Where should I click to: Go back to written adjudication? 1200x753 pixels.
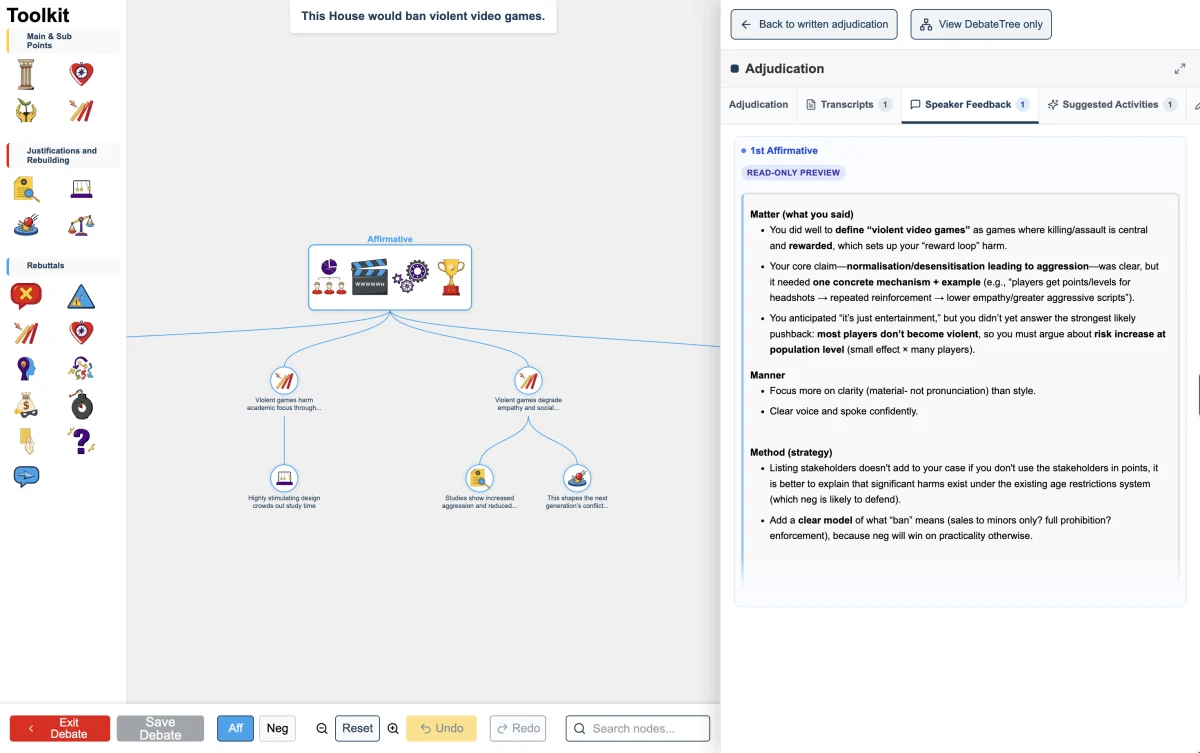coord(814,25)
